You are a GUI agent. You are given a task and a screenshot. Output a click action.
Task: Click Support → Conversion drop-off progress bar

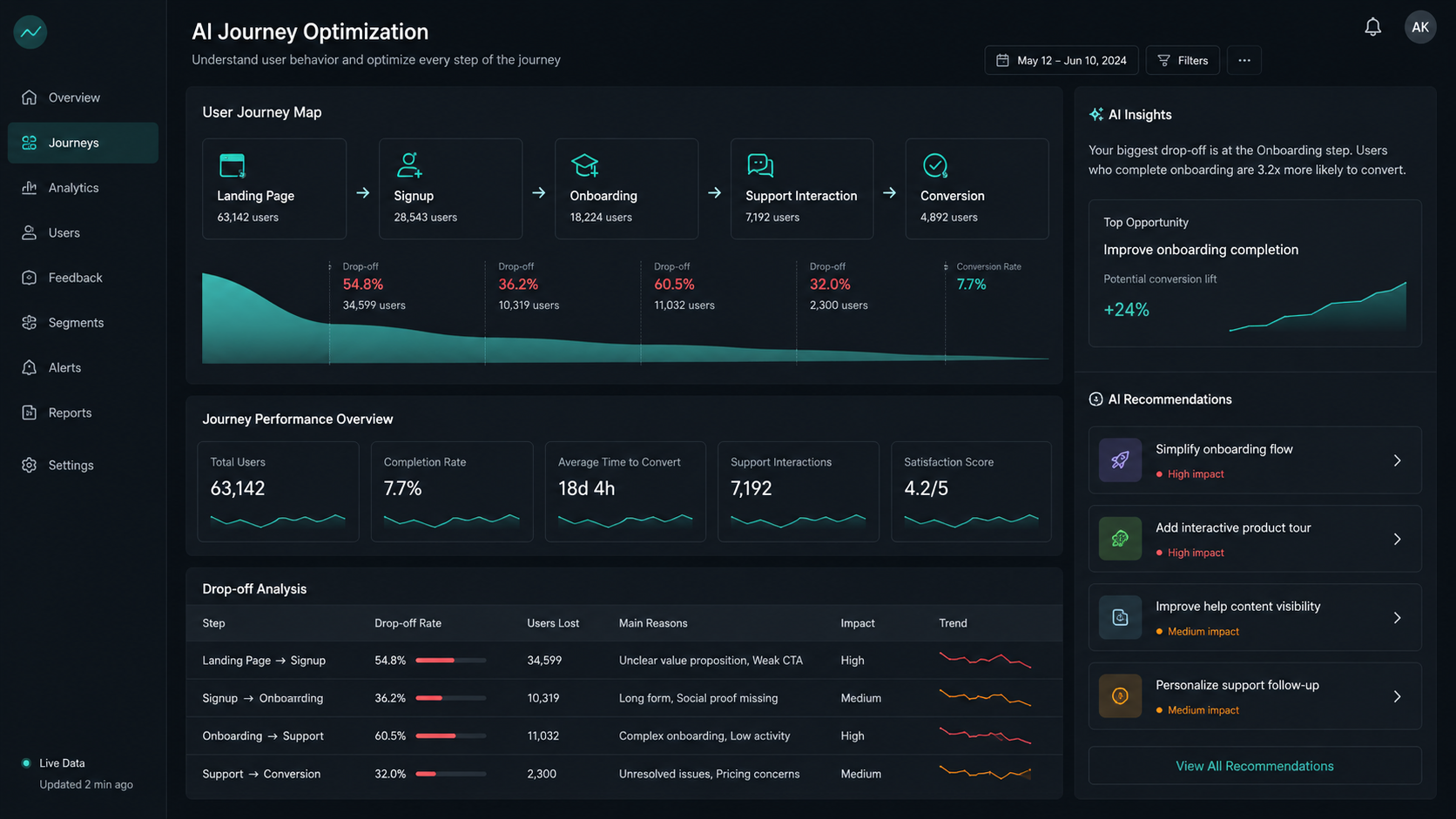(450, 774)
